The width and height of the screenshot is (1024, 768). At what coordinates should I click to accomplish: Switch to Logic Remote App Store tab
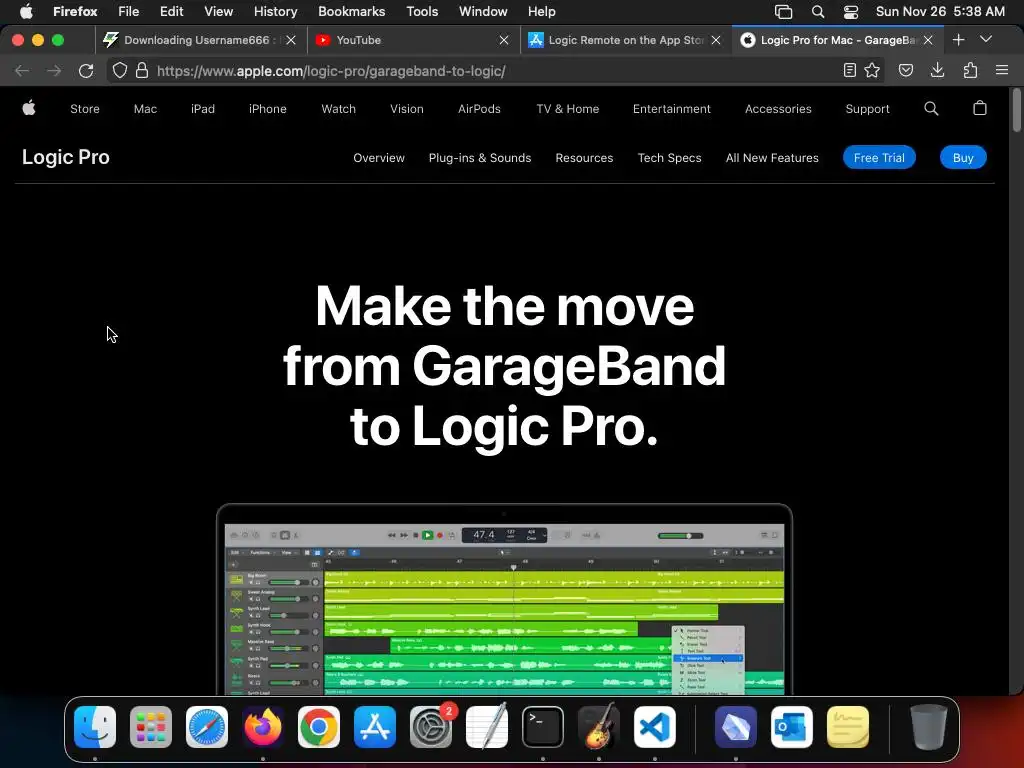(626, 40)
